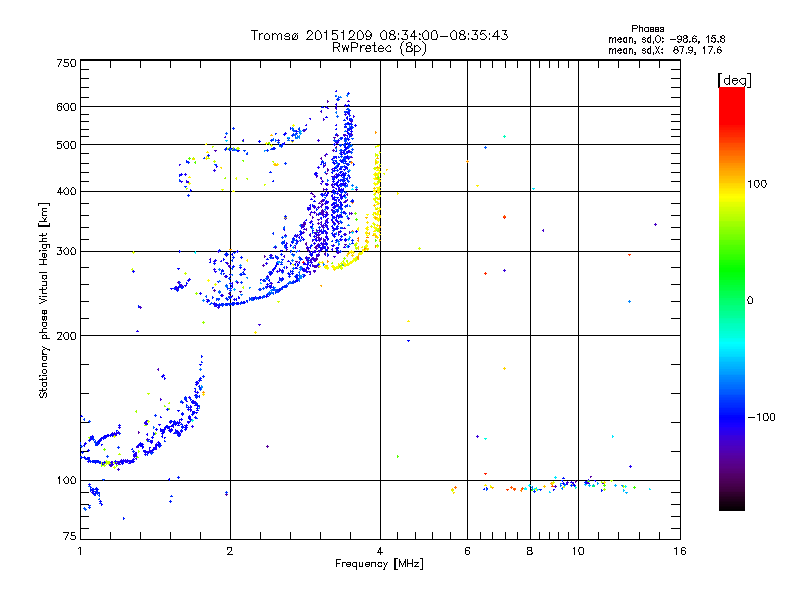Click the color bar tick label "100" beside the yellow band
Image resolution: width=800 pixels, height=600 pixels.
click(757, 184)
